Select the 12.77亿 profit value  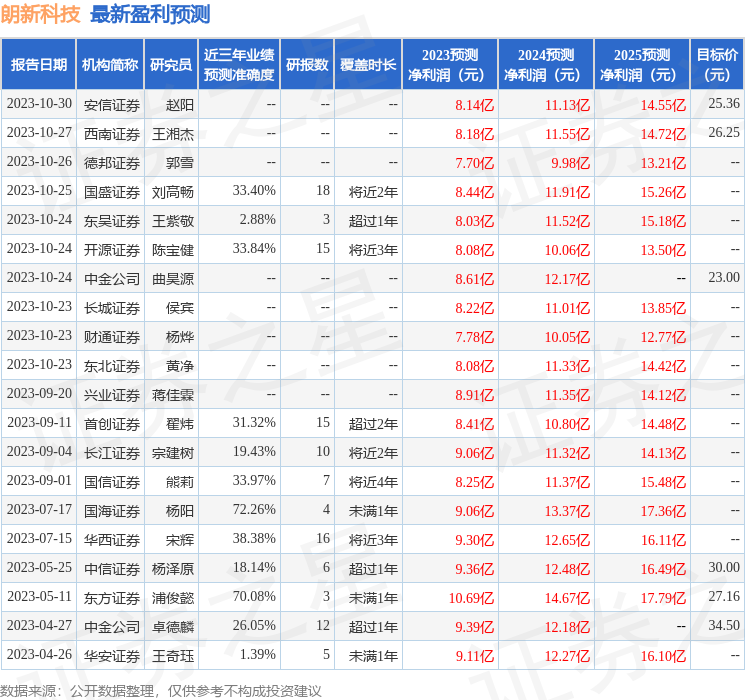[663, 337]
